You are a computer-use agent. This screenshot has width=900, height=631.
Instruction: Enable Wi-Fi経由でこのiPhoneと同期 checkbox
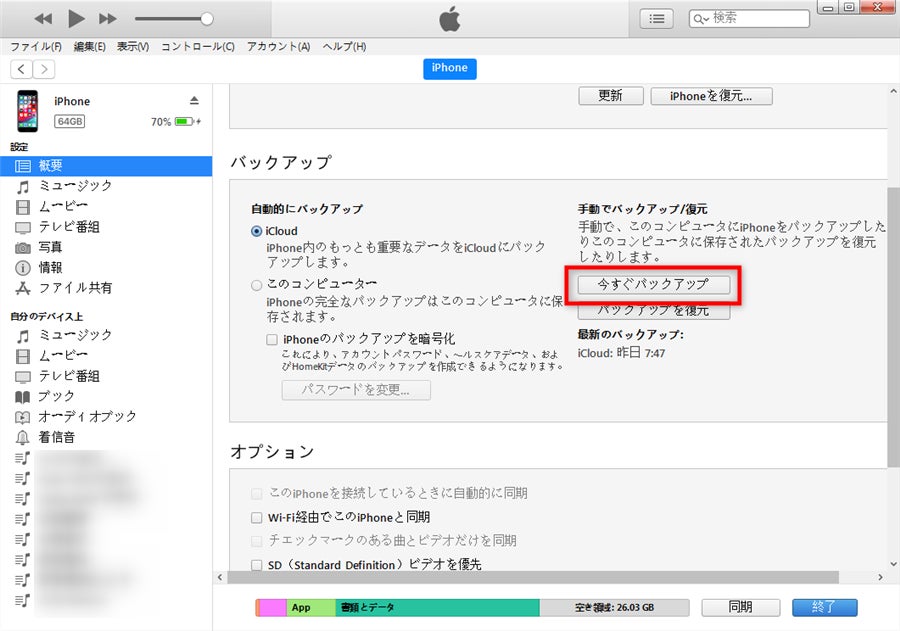[x=257, y=518]
